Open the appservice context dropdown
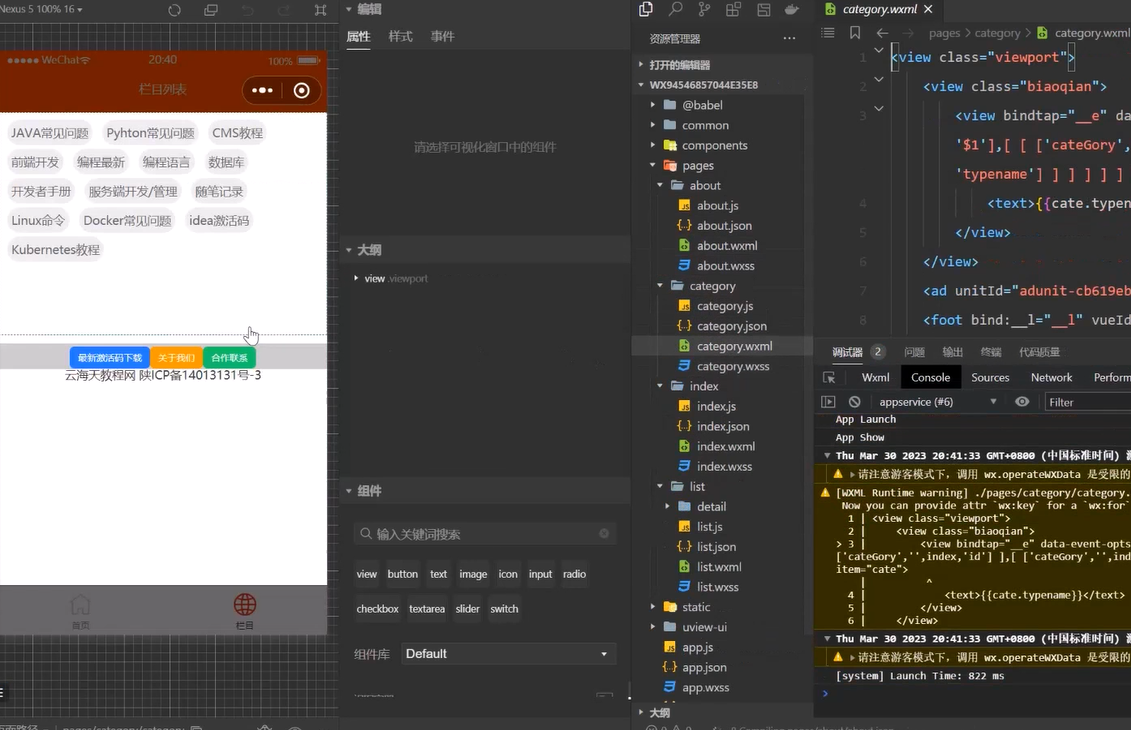 click(x=938, y=402)
